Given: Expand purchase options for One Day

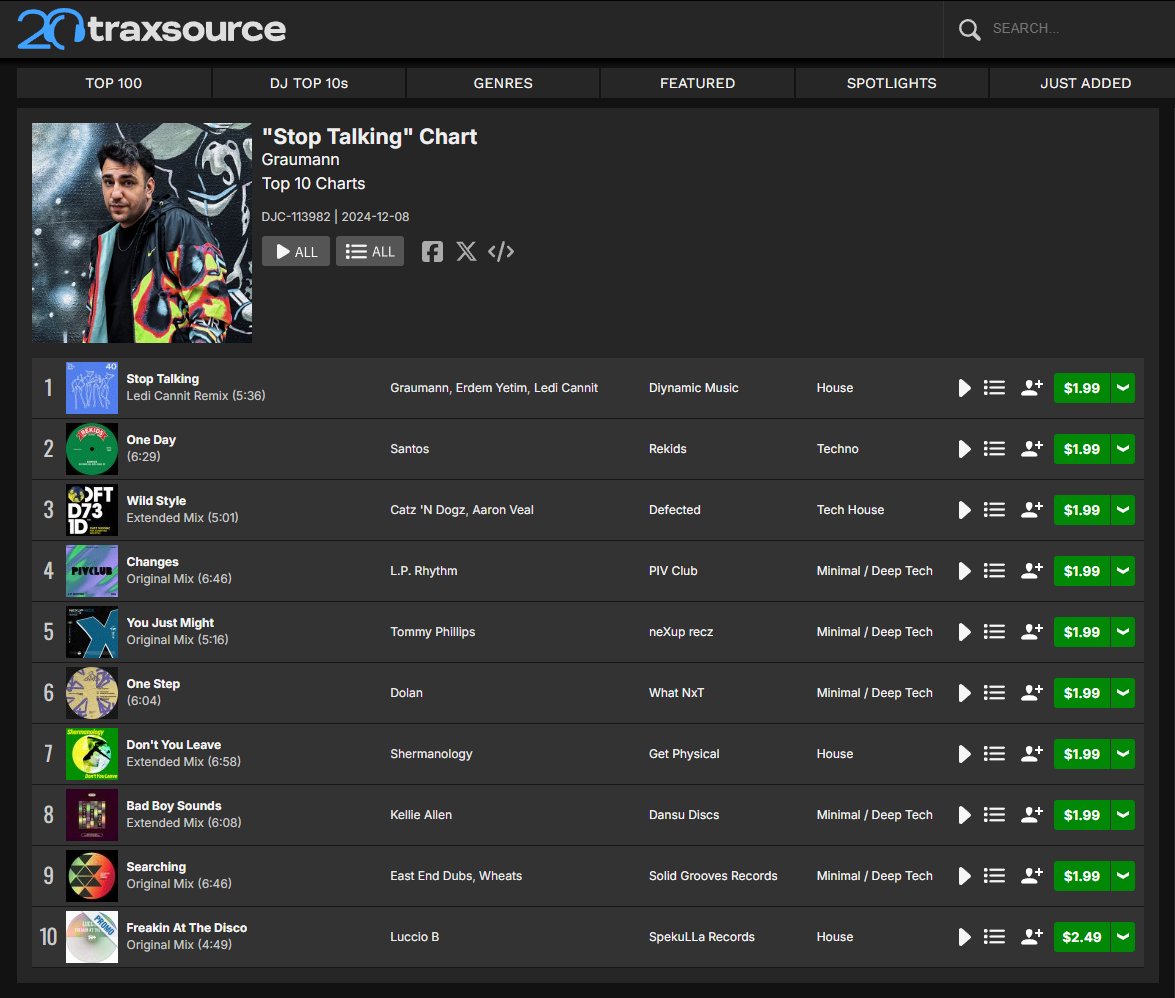Looking at the screenshot, I should point(1123,449).
